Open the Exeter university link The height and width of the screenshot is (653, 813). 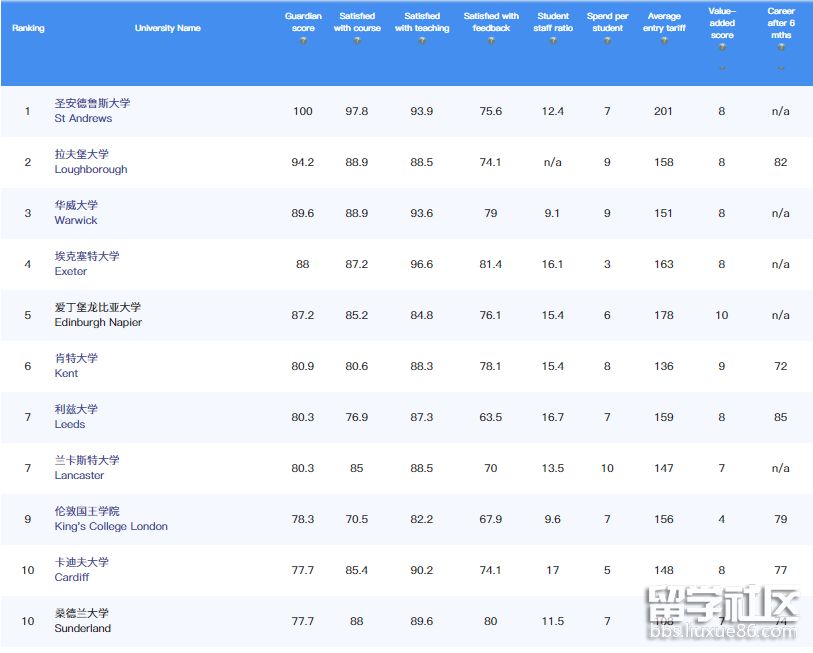coord(71,271)
